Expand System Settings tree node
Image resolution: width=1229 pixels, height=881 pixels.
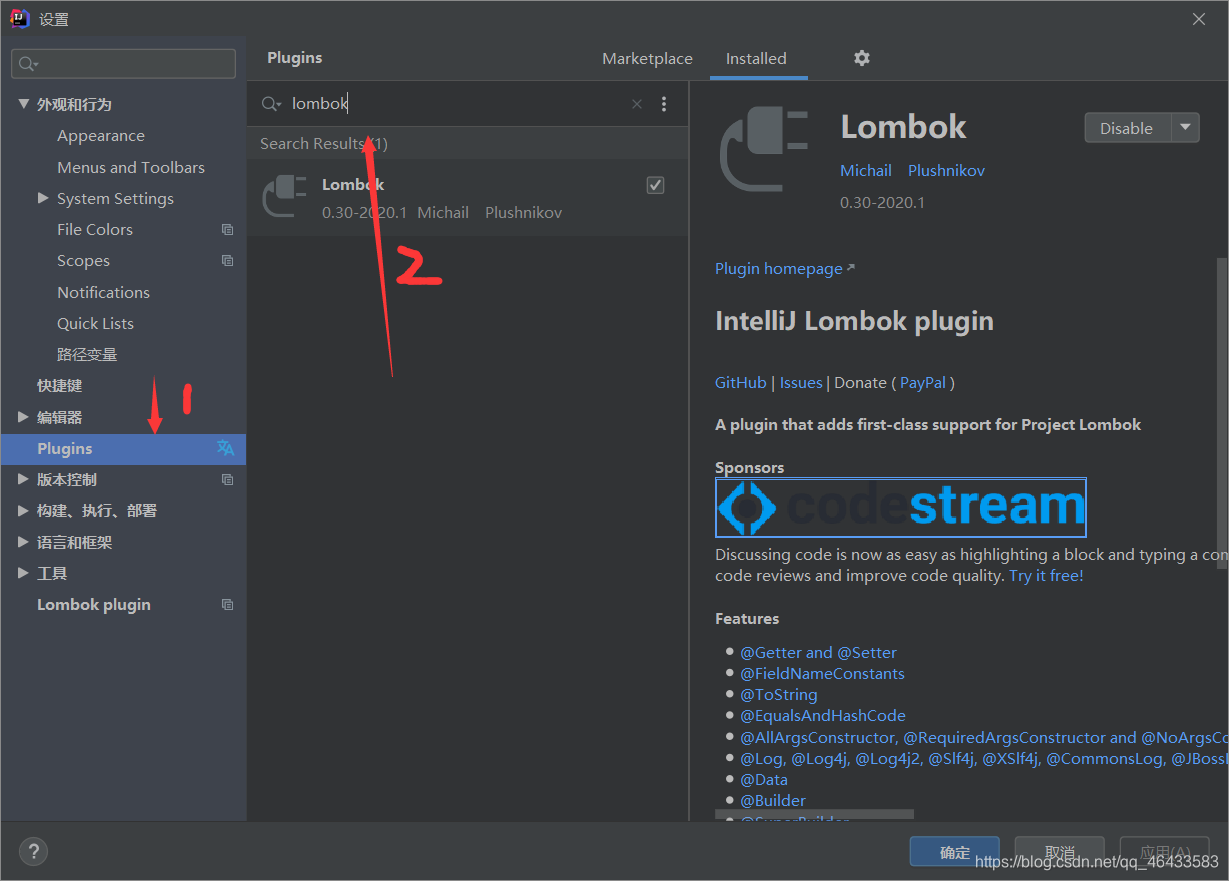pyautogui.click(x=43, y=198)
